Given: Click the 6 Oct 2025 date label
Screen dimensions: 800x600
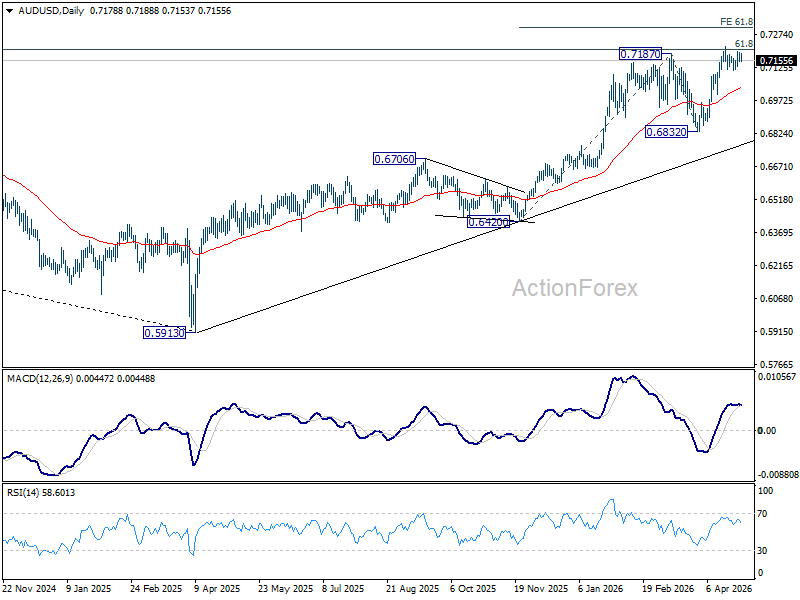Looking at the screenshot, I should click(x=473, y=589).
